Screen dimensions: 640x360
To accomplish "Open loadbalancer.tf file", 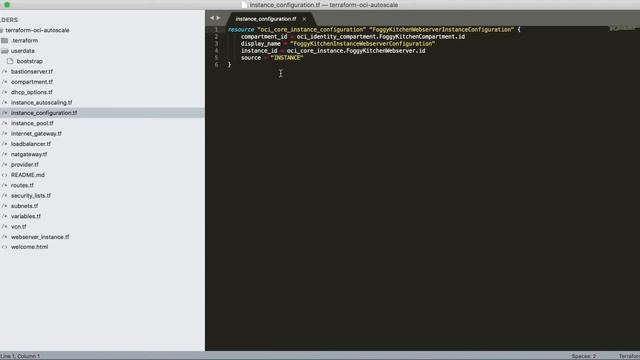I will point(31,144).
